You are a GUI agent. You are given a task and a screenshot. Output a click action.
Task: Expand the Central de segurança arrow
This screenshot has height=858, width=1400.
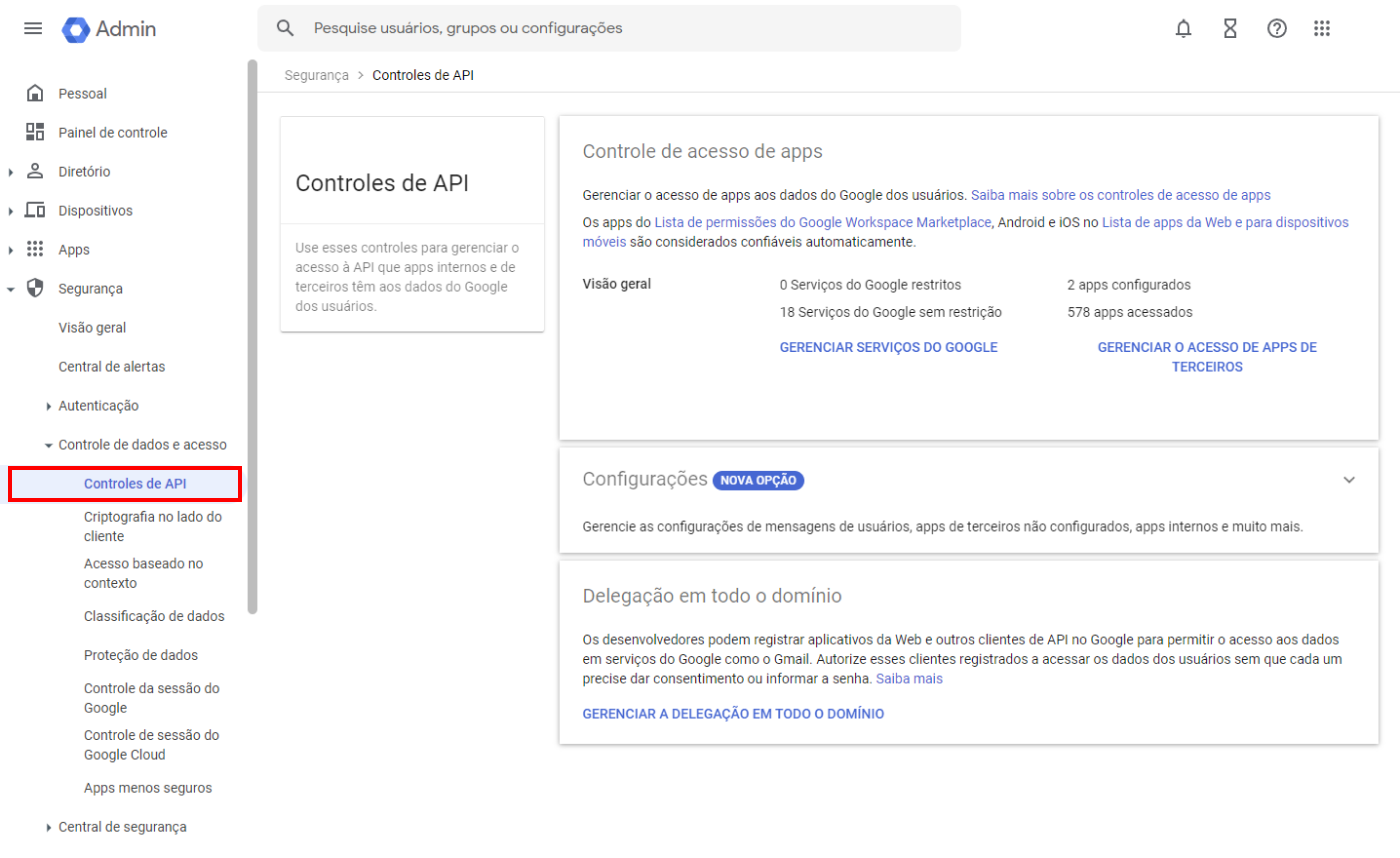pos(49,828)
